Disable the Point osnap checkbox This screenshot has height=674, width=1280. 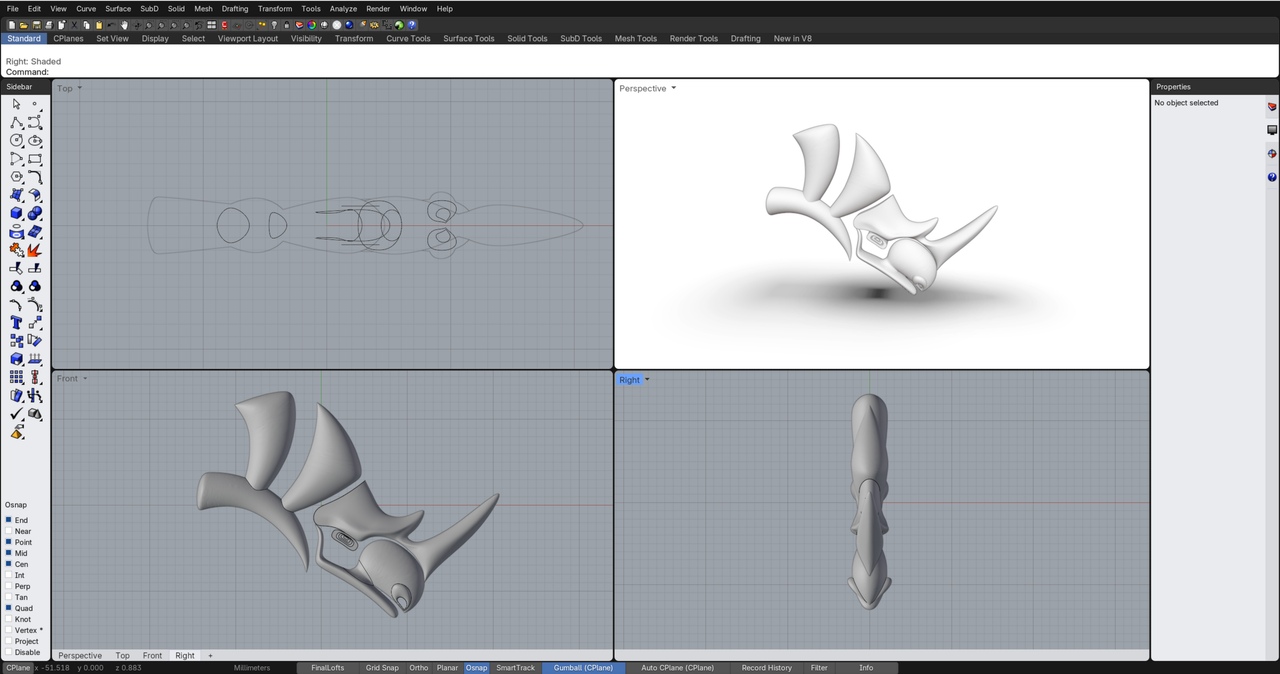[9, 542]
